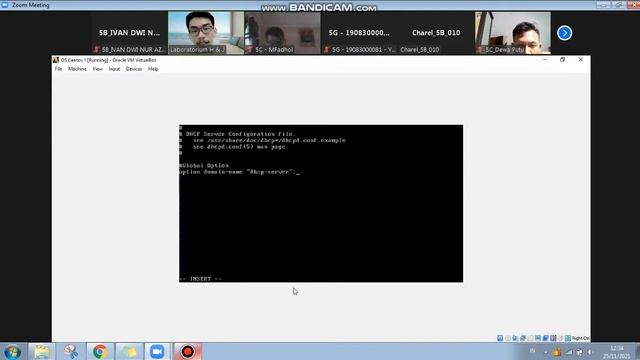The width and height of the screenshot is (640, 360).
Task: Open VirtualBox display settings indicator
Action: click(546, 338)
